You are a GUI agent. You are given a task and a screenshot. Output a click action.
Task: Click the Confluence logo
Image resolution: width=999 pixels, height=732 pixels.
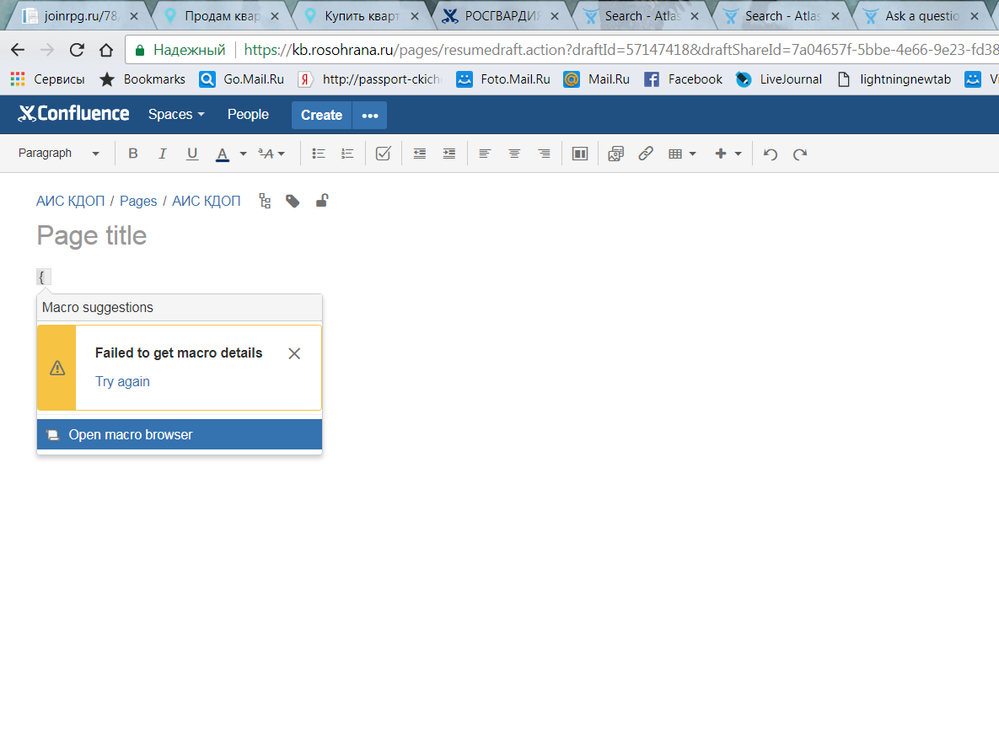click(x=74, y=114)
